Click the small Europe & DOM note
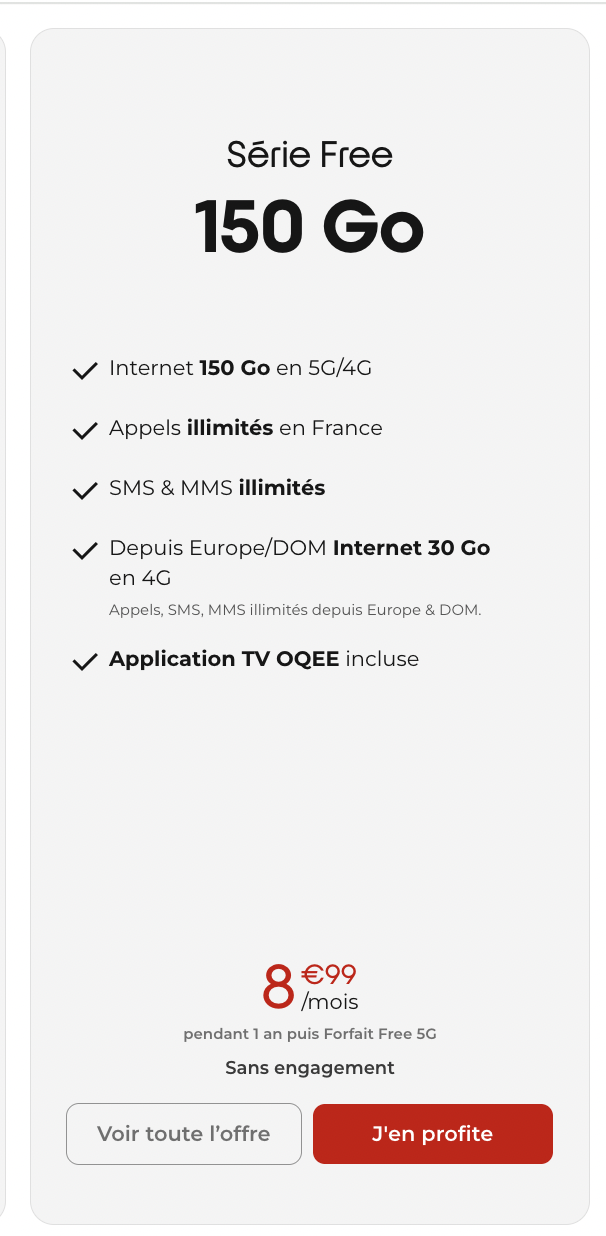Screen dimensions: 606x1236 point(295,609)
